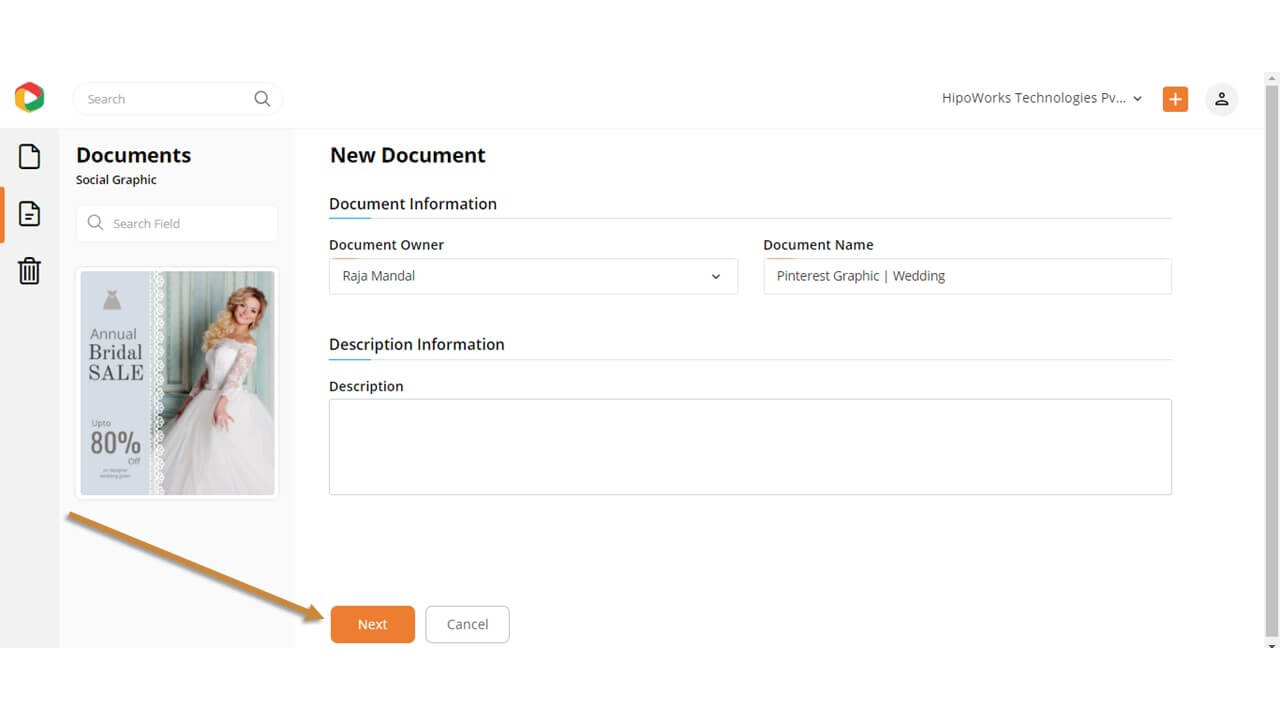Image resolution: width=1280 pixels, height=720 pixels.
Task: Open the trash bin in sidebar
Action: pyautogui.click(x=30, y=270)
